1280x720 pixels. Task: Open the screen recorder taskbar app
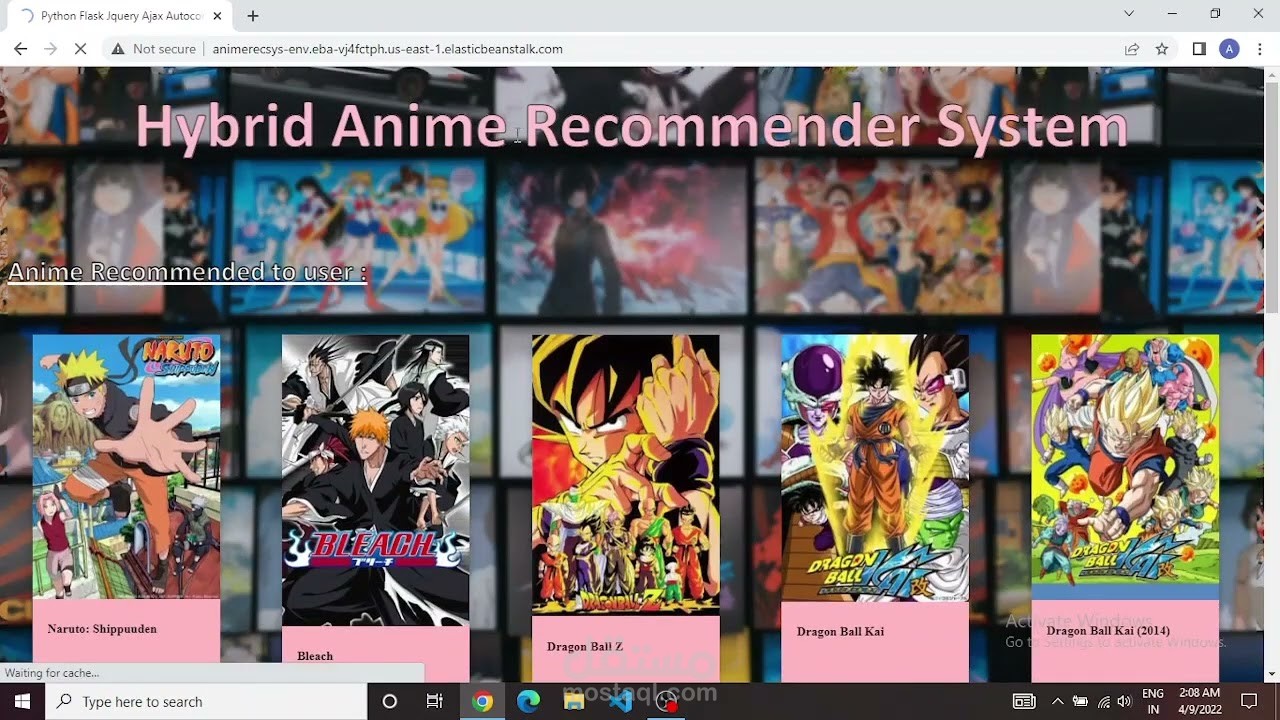(x=666, y=701)
